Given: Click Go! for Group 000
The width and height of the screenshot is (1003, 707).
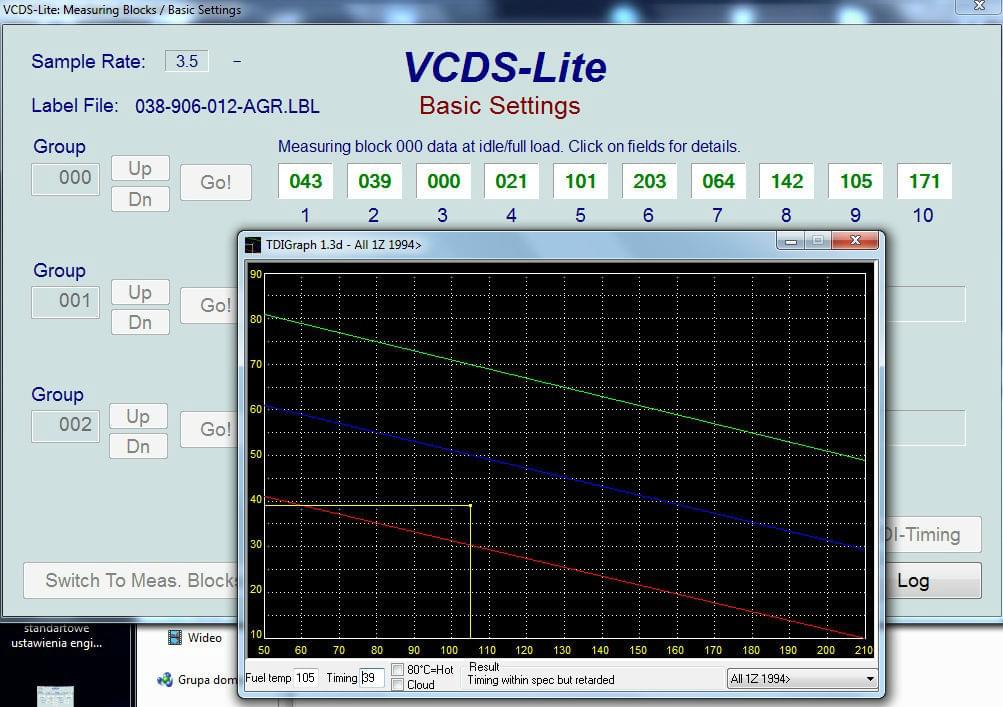Looking at the screenshot, I should click(216, 182).
